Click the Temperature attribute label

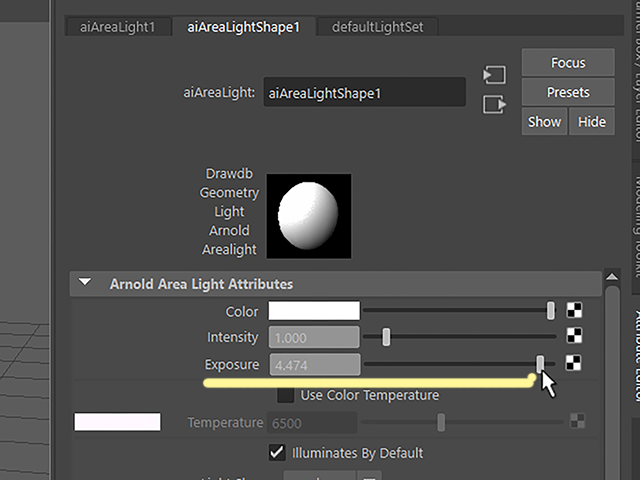pyautogui.click(x=225, y=422)
